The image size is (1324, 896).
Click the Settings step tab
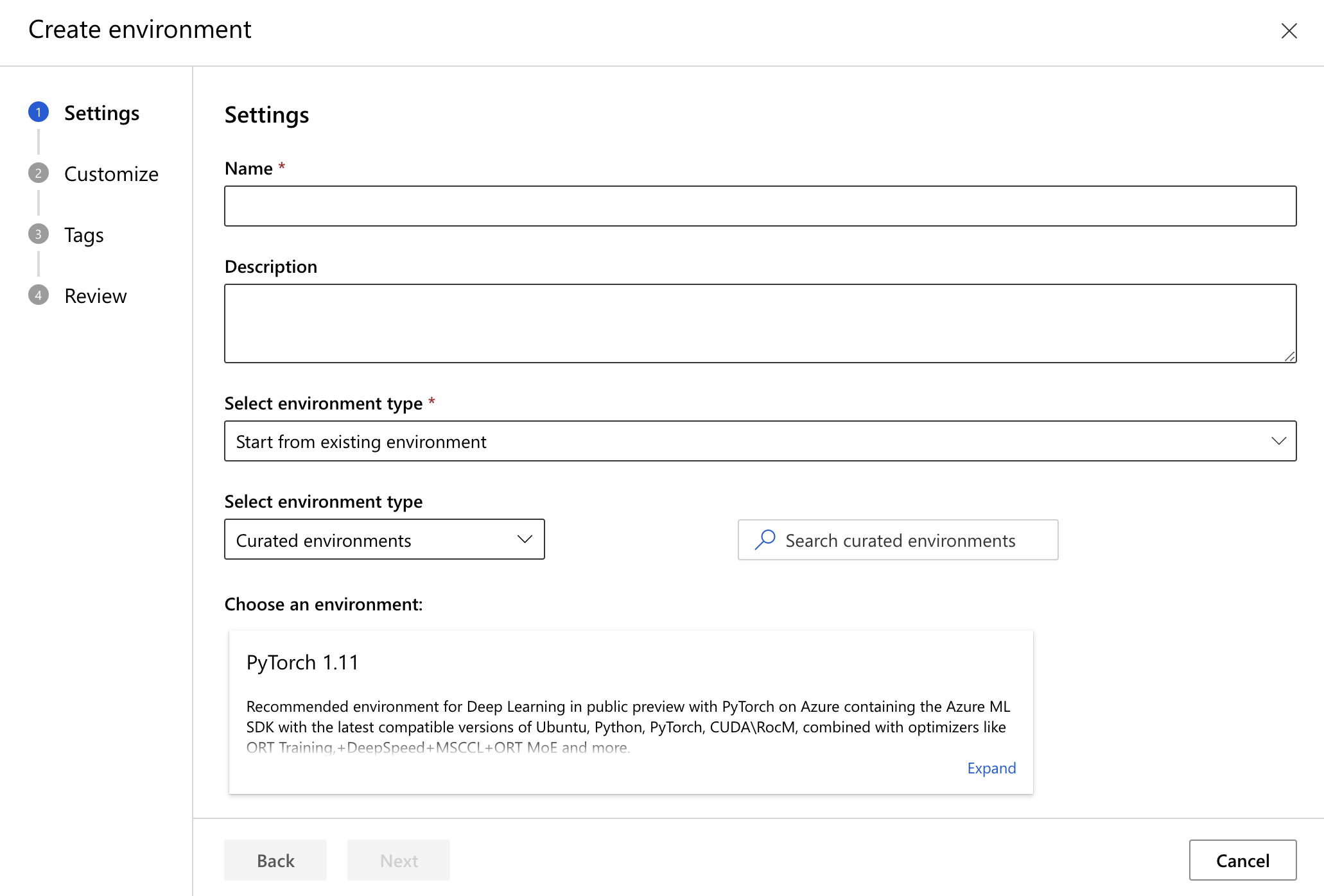click(x=101, y=112)
